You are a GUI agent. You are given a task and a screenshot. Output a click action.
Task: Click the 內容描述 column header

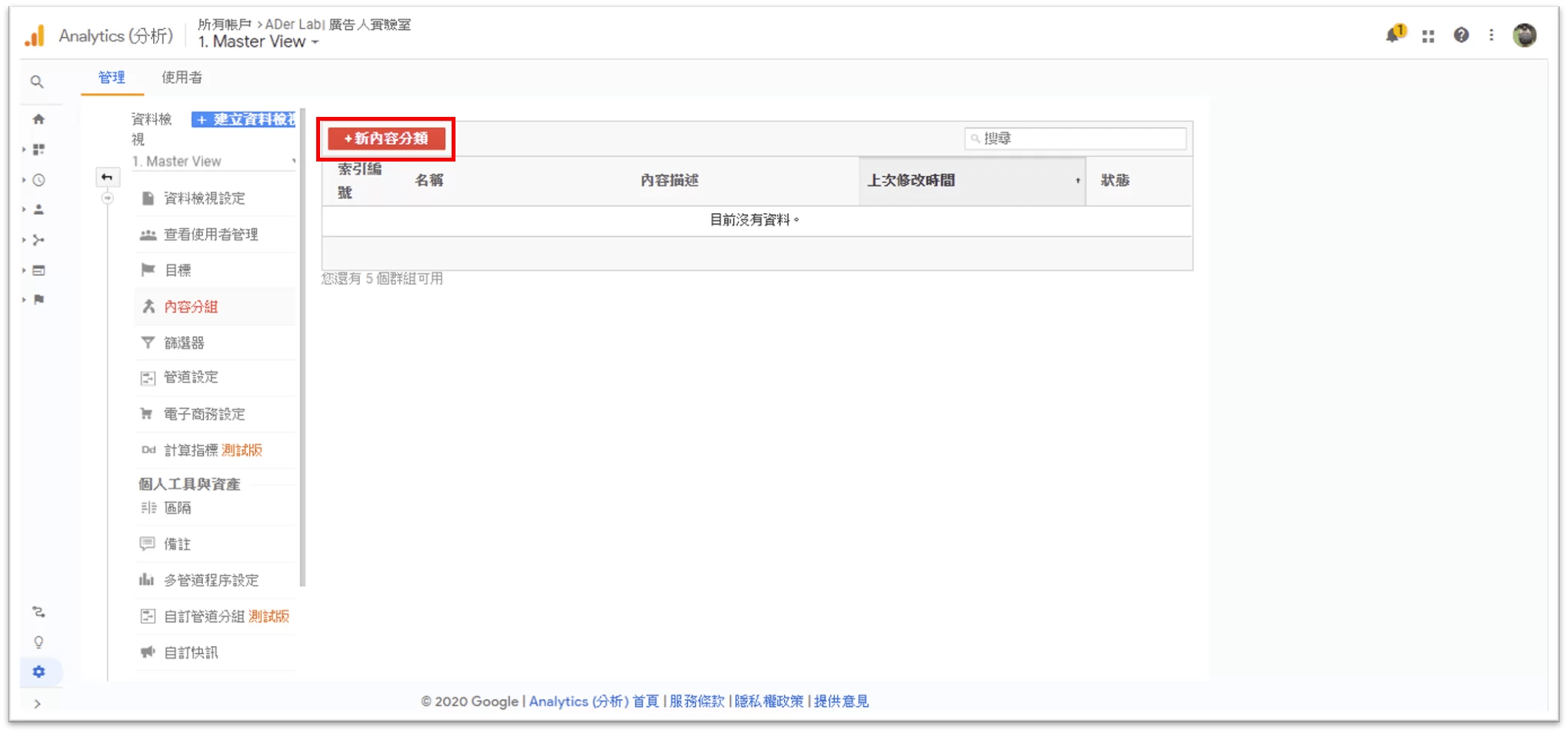pos(669,181)
